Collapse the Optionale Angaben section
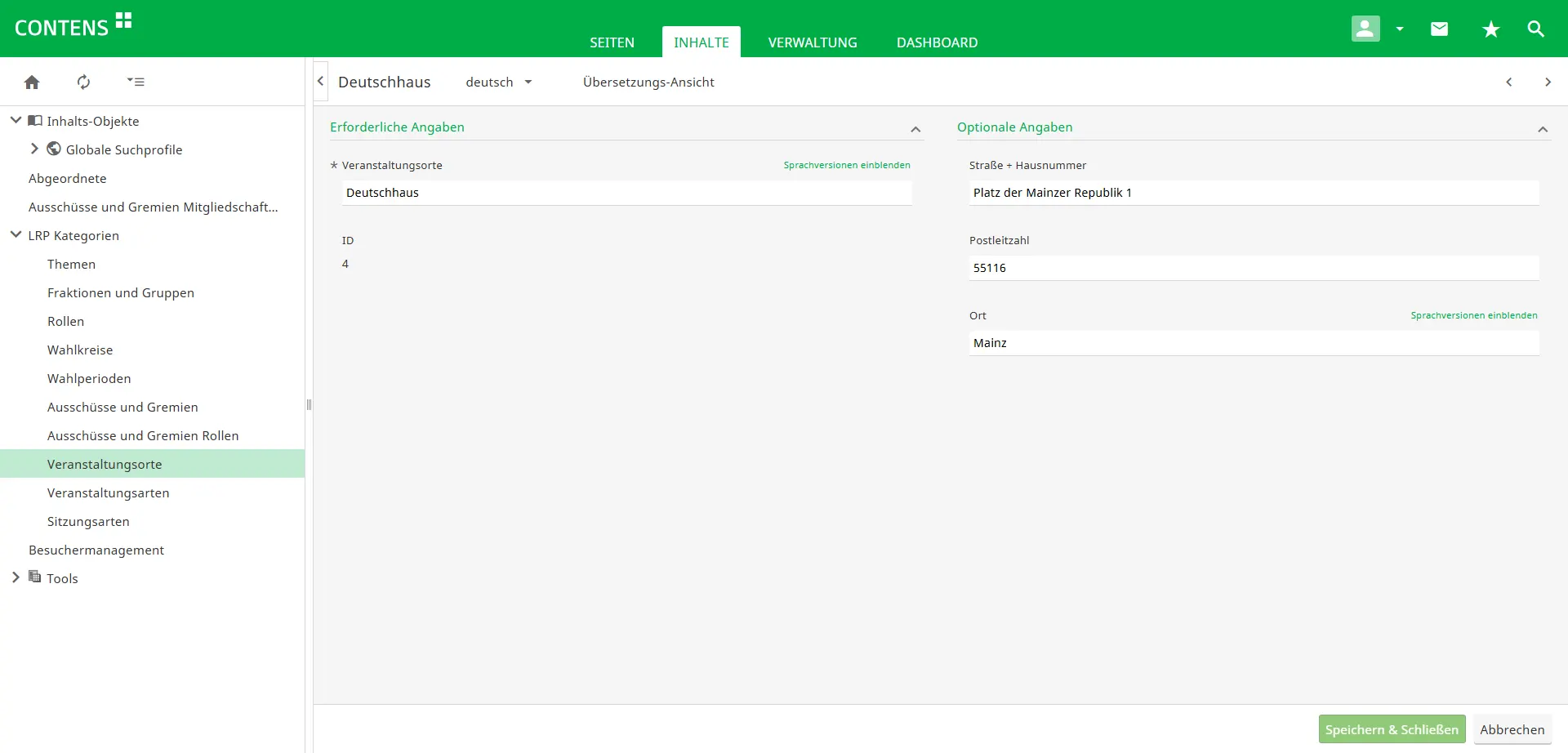This screenshot has width=1568, height=753. coord(1543,129)
